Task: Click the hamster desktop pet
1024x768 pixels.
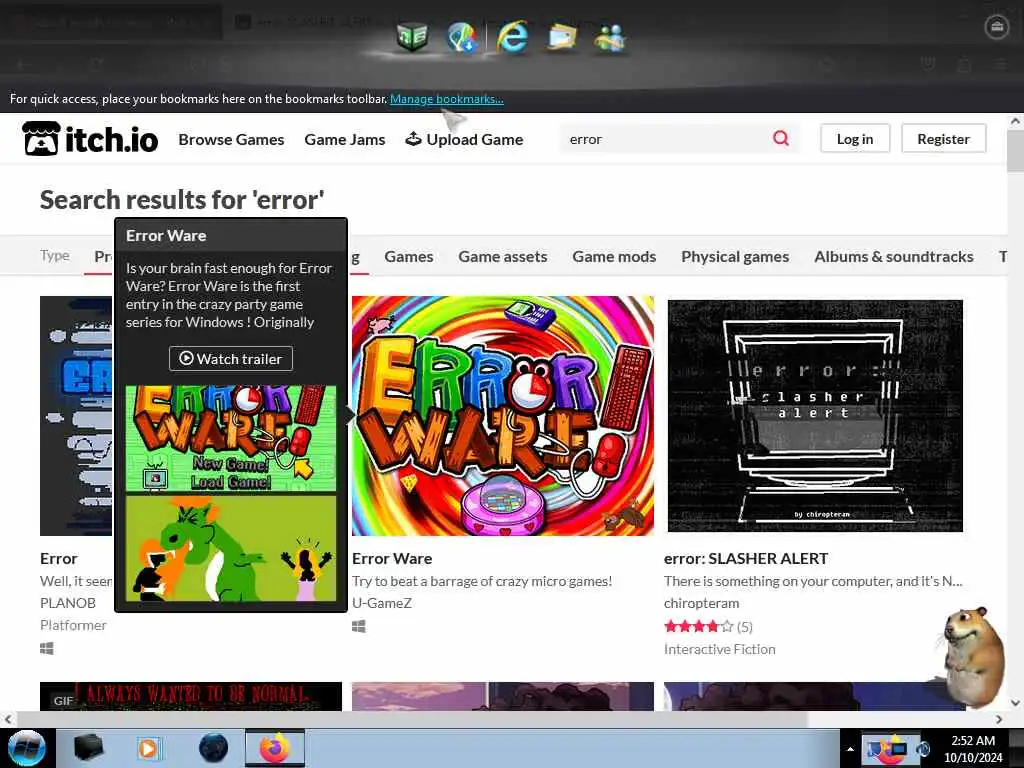Action: tap(974, 656)
